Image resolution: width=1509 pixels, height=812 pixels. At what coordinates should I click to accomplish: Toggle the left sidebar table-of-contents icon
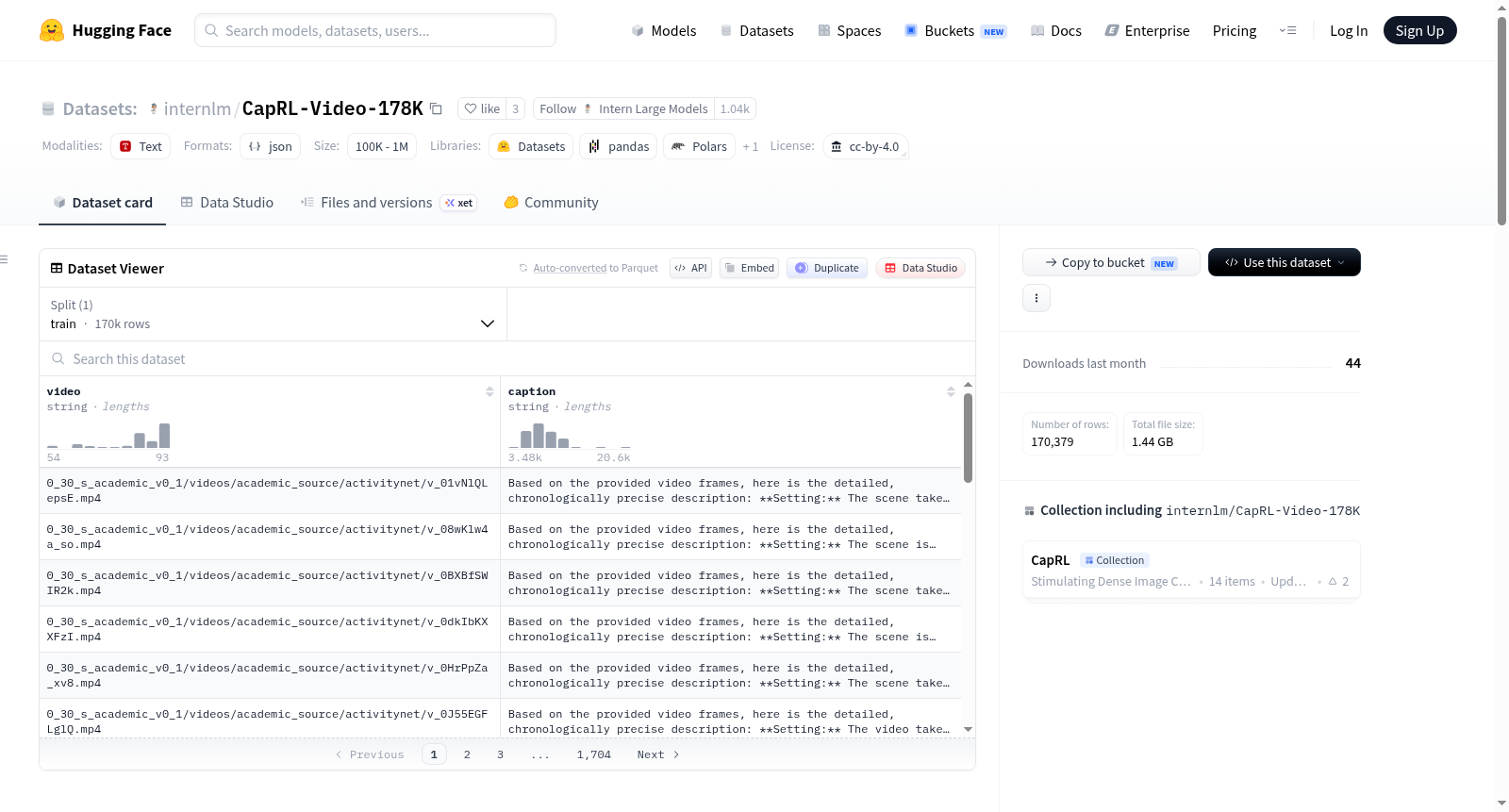point(5,259)
